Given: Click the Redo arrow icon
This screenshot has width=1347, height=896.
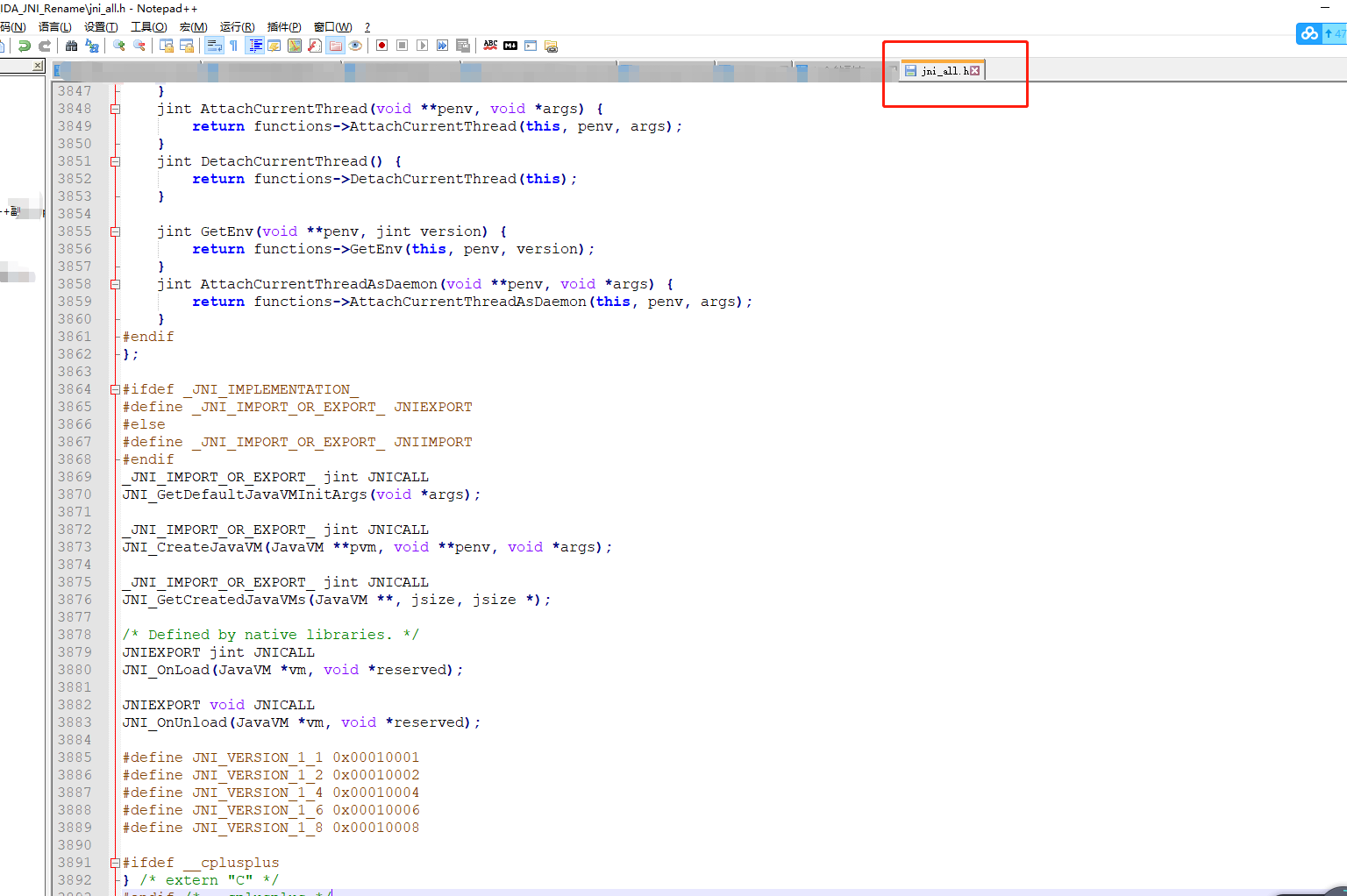Looking at the screenshot, I should 45,46.
